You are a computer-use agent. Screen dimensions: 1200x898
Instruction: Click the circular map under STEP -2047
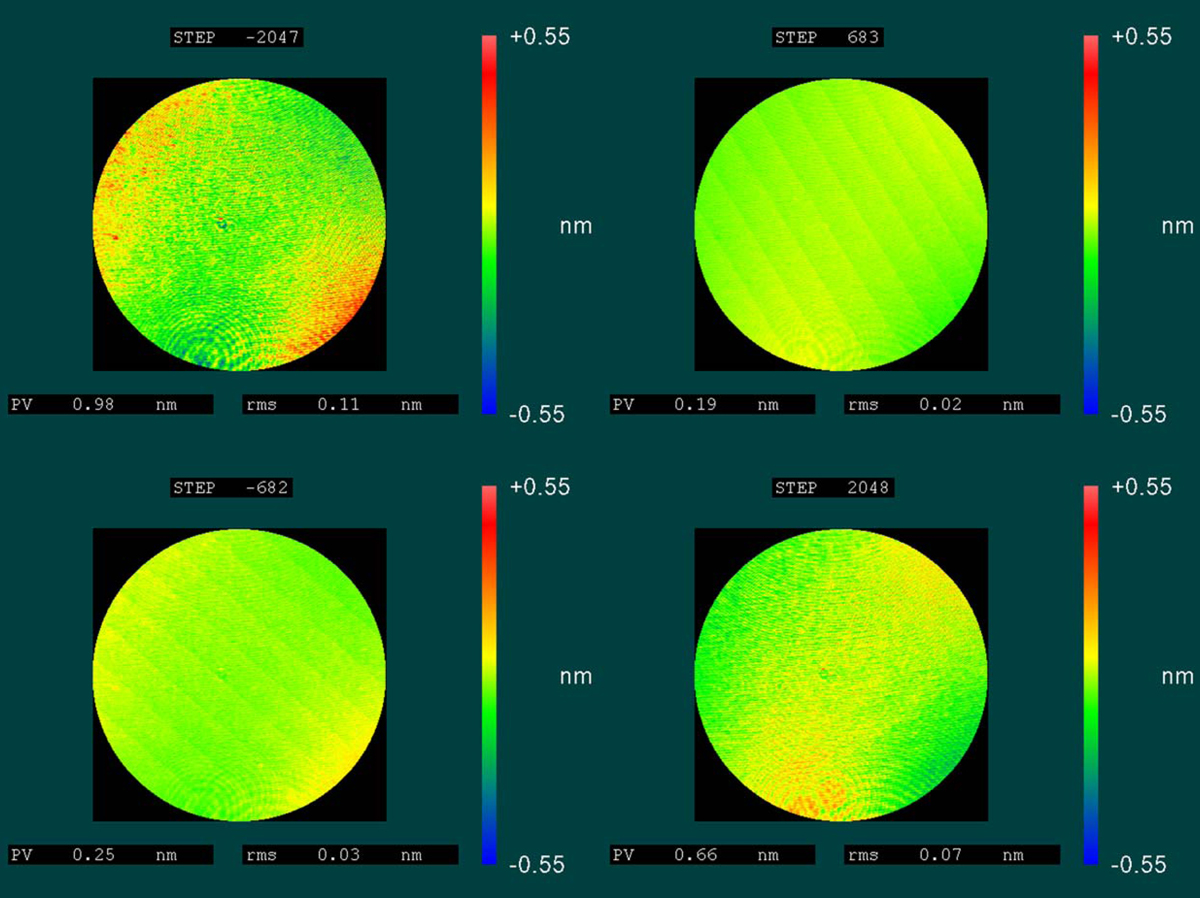(240, 224)
